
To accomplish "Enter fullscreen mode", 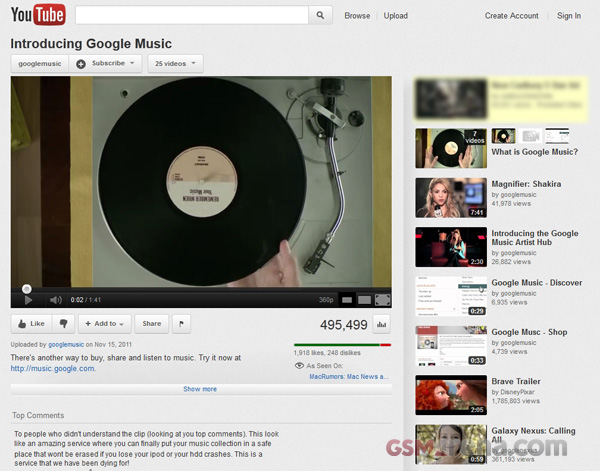I will point(382,300).
